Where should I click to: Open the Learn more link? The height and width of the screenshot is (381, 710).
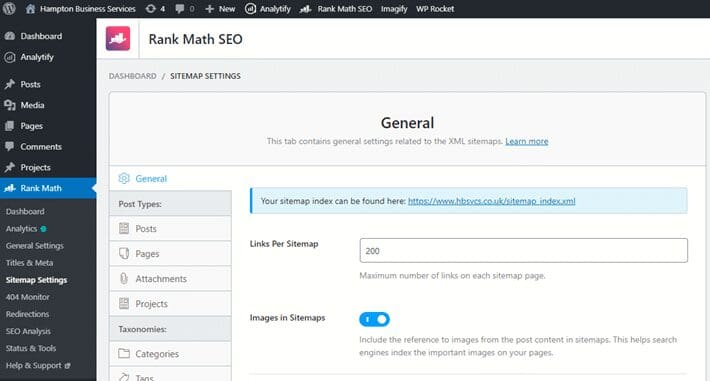(x=527, y=141)
